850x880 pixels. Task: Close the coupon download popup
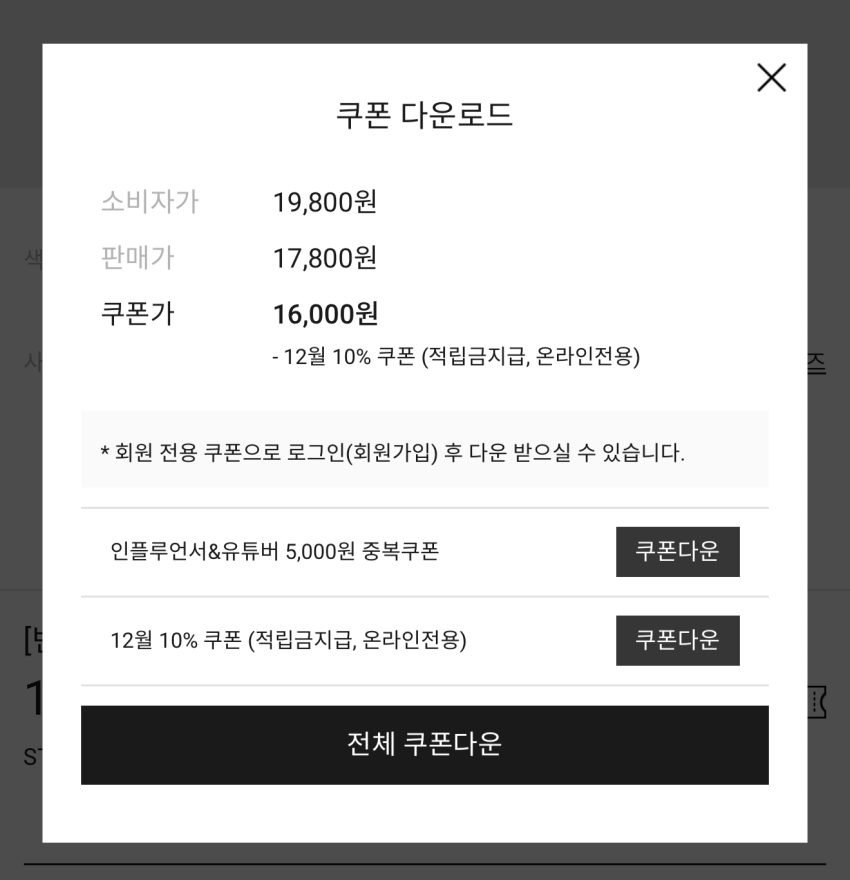coord(771,78)
